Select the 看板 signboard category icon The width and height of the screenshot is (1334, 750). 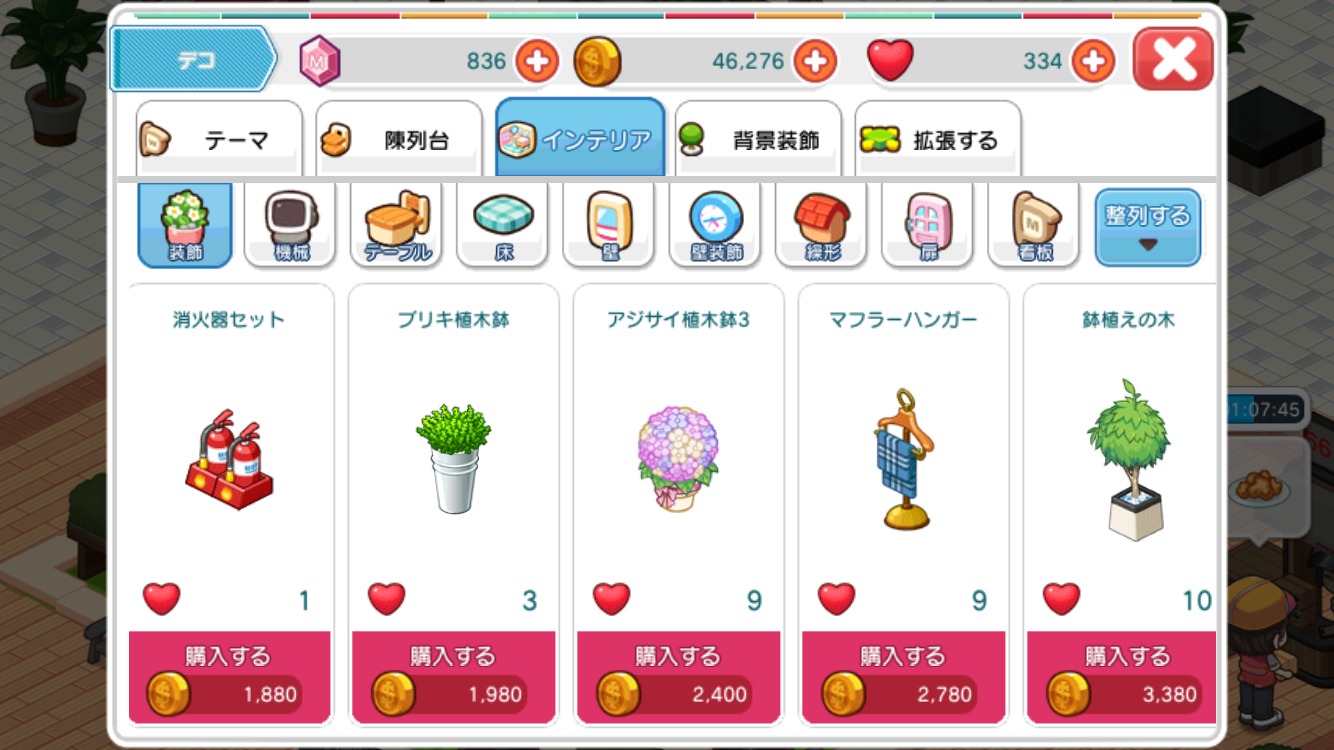click(1034, 225)
